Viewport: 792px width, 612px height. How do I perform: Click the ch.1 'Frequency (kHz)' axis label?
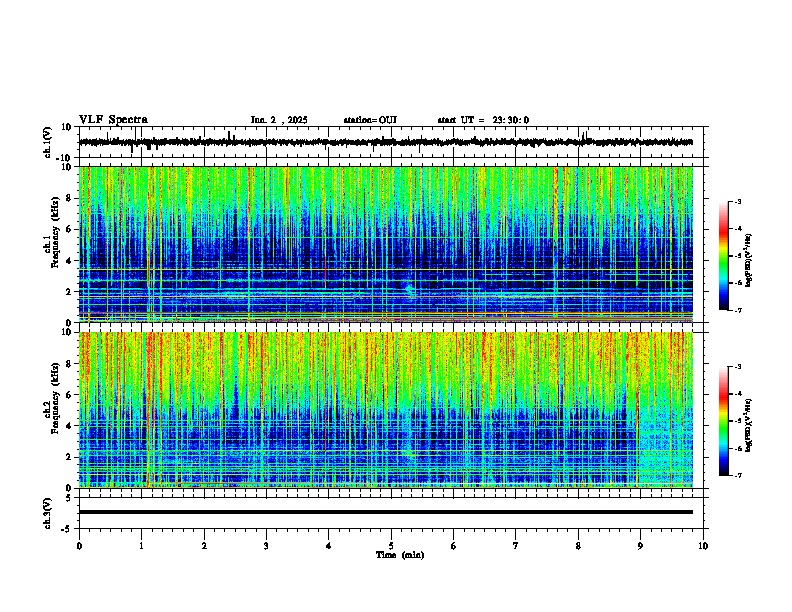pos(55,232)
